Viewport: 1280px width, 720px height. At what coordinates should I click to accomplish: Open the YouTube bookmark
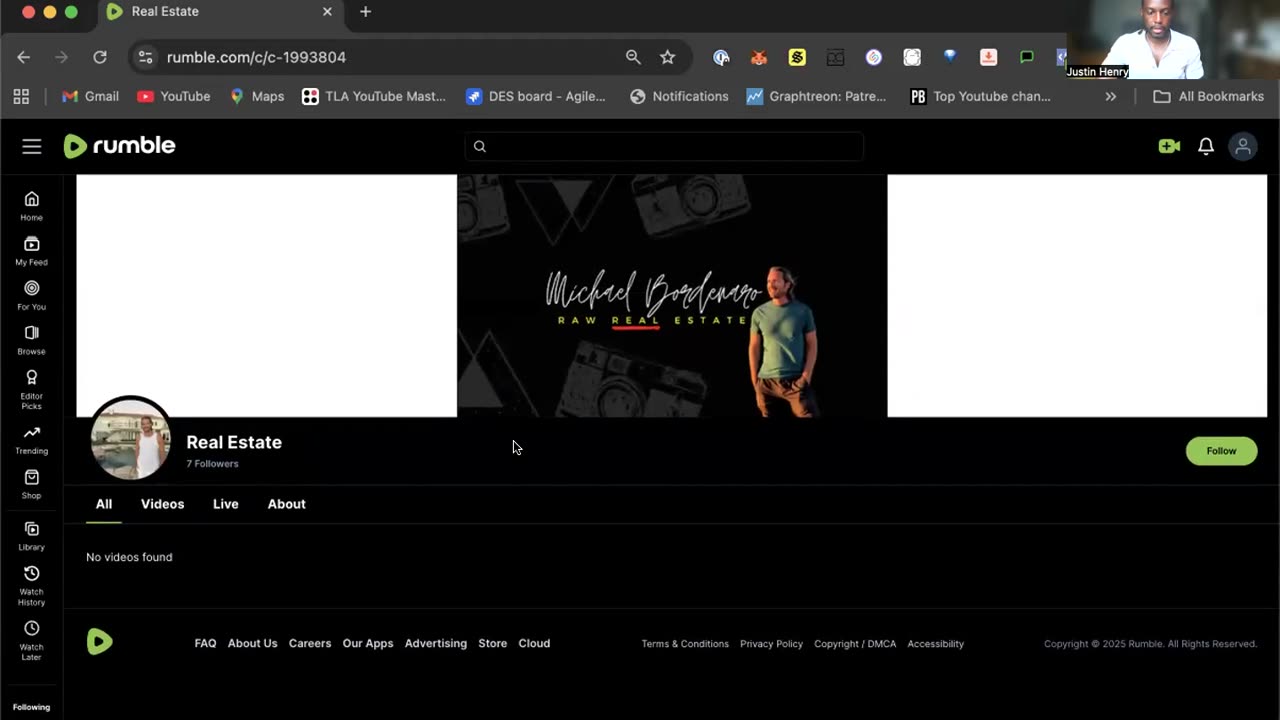point(173,96)
